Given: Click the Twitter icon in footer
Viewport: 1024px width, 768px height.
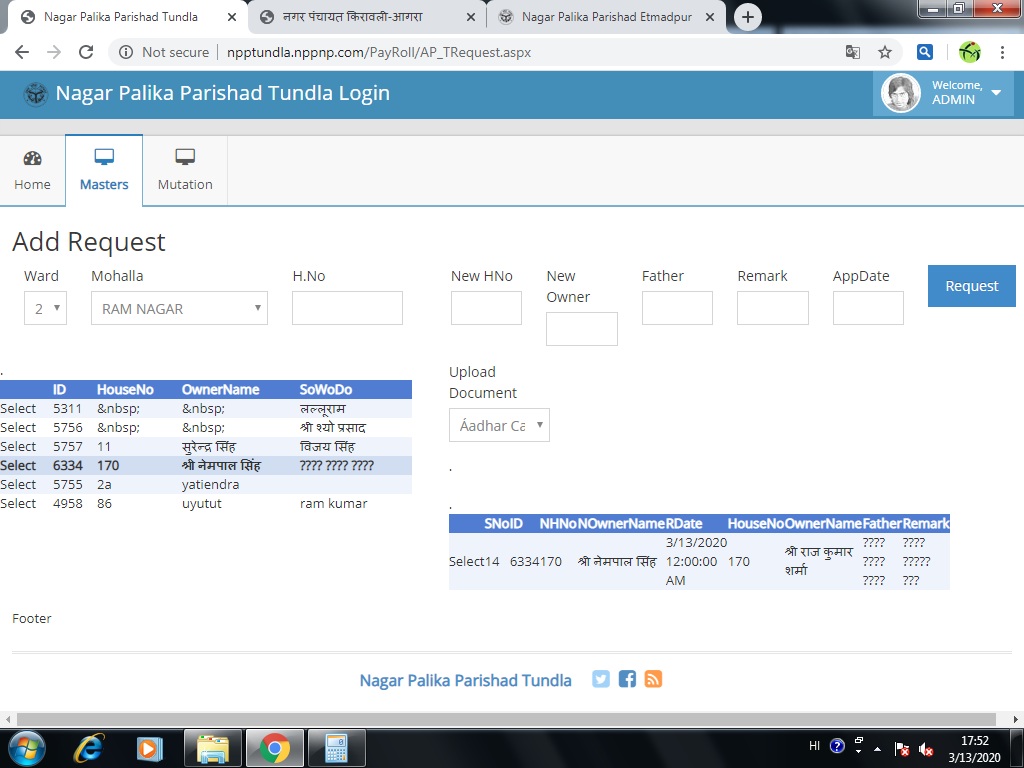Looking at the screenshot, I should [601, 679].
